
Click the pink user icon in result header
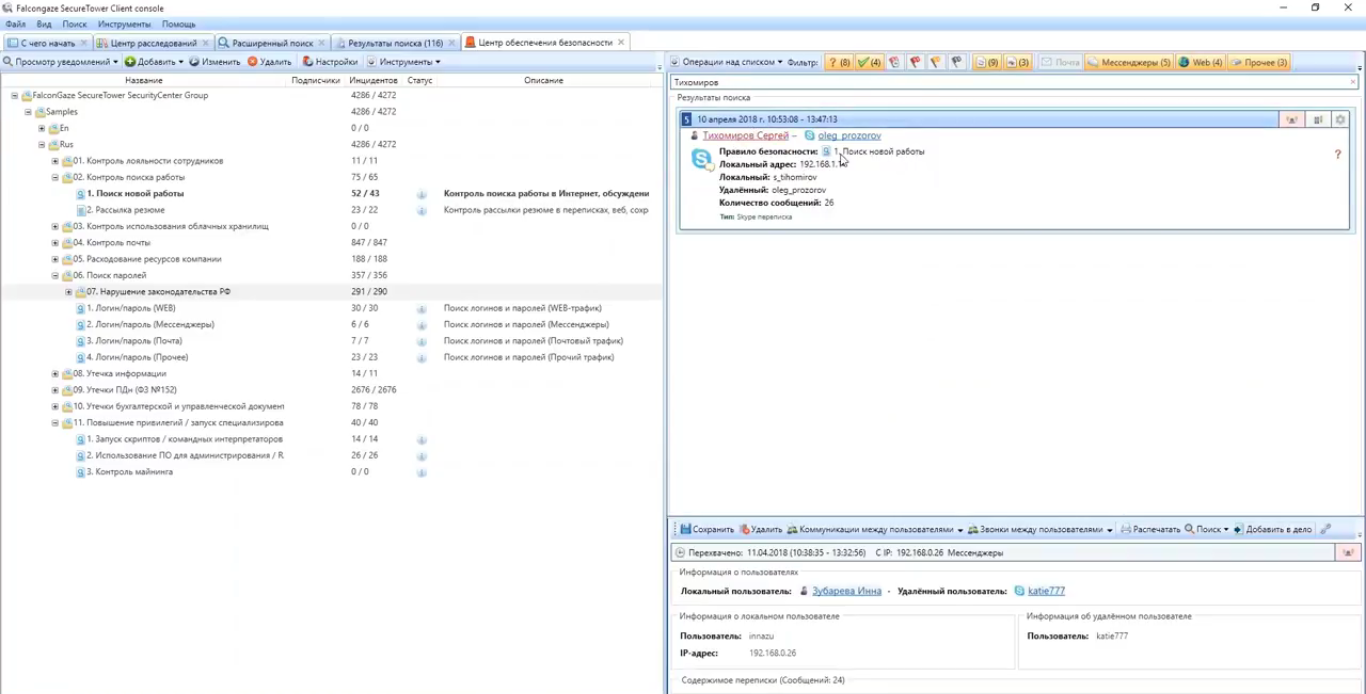pos(1292,119)
